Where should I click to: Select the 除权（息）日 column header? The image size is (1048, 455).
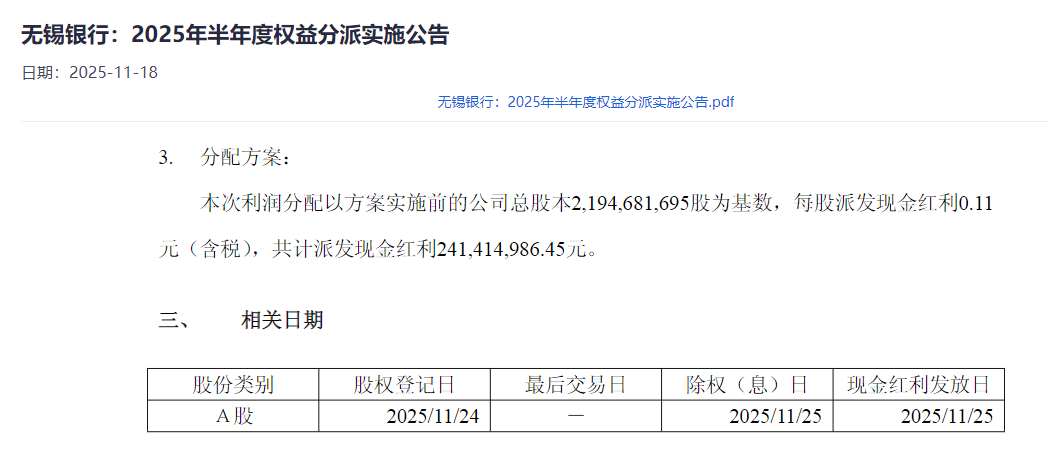point(747,385)
